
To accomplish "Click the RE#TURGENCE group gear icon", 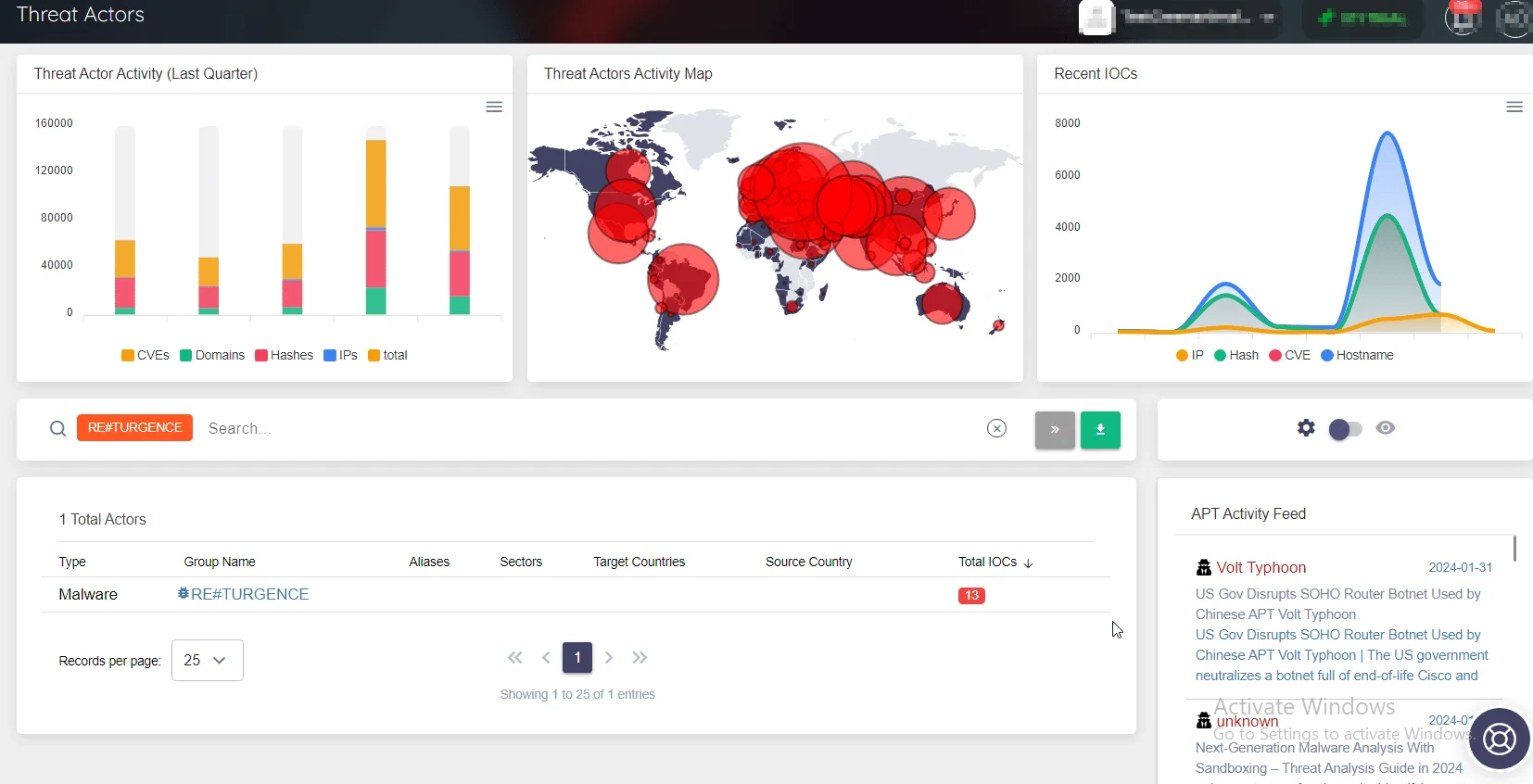I will [x=184, y=593].
